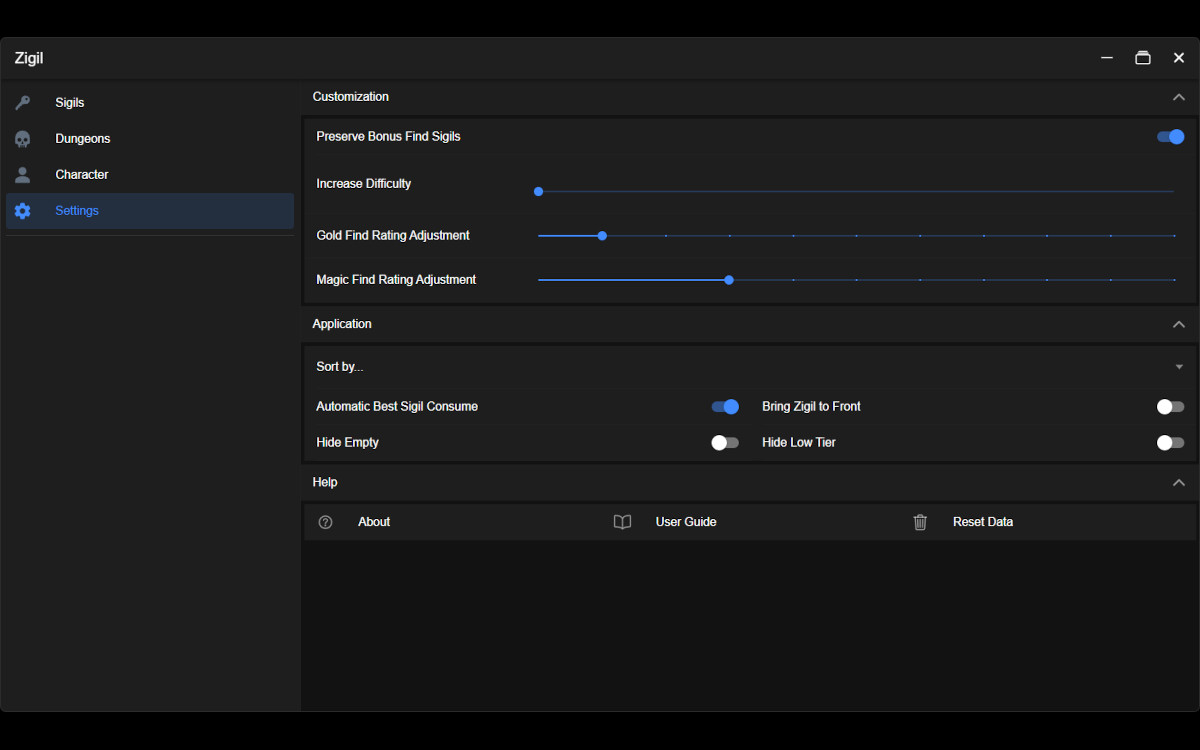Screen dimensions: 1200x750
Task: Click the skull icon for Dungeons
Action: [22, 139]
